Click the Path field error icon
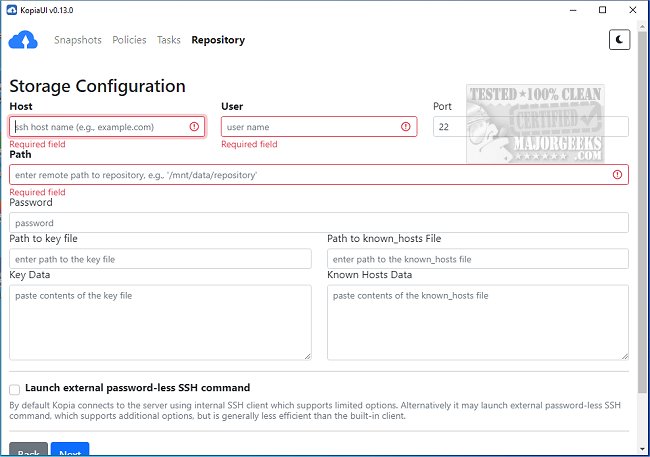650x457 pixels. point(617,175)
